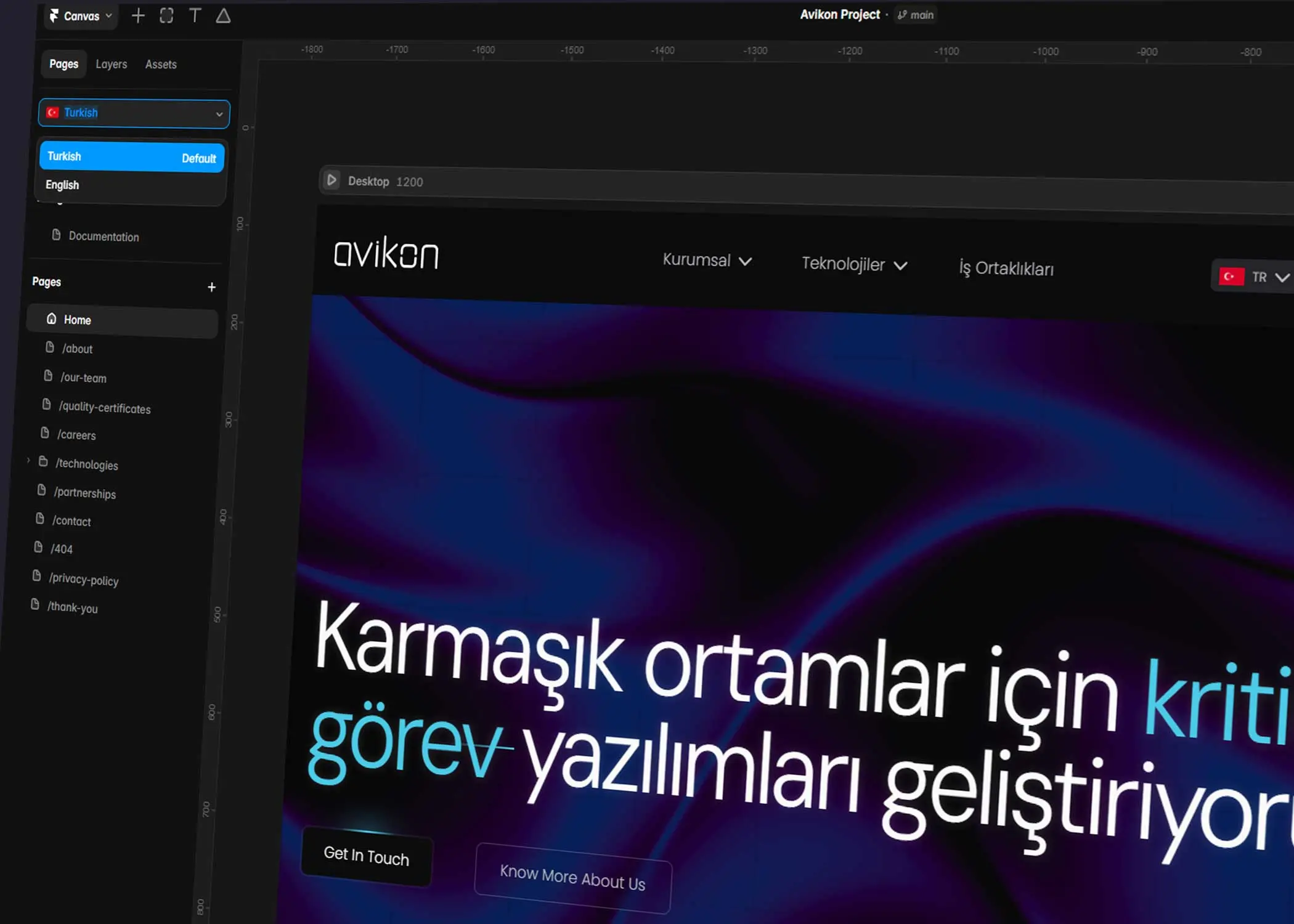Select Turkish Default option in list
Screen dimensions: 1294x924
point(132,157)
